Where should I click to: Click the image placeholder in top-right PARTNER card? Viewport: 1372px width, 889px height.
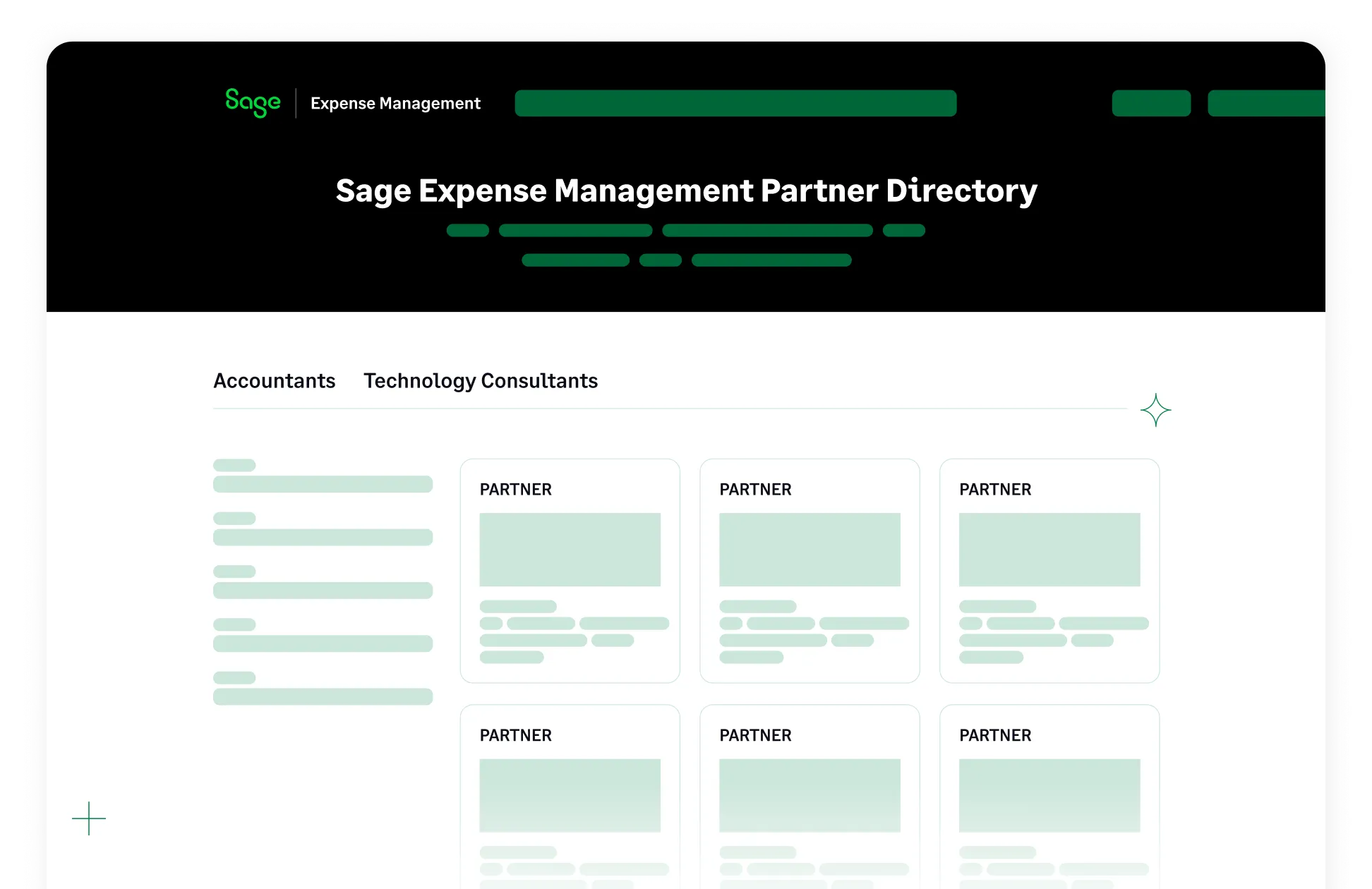point(1049,550)
